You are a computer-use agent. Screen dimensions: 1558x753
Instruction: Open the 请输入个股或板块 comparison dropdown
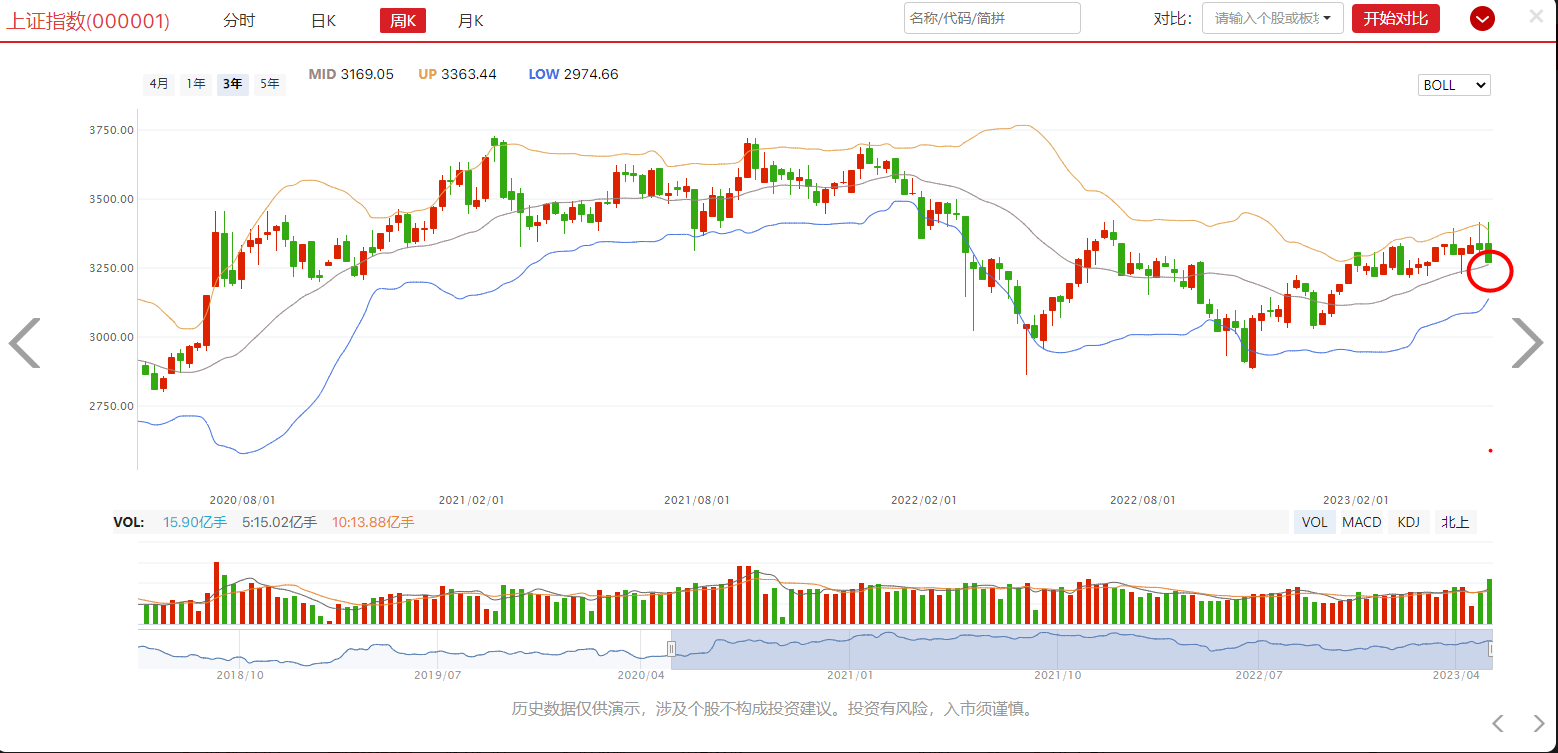point(1272,18)
